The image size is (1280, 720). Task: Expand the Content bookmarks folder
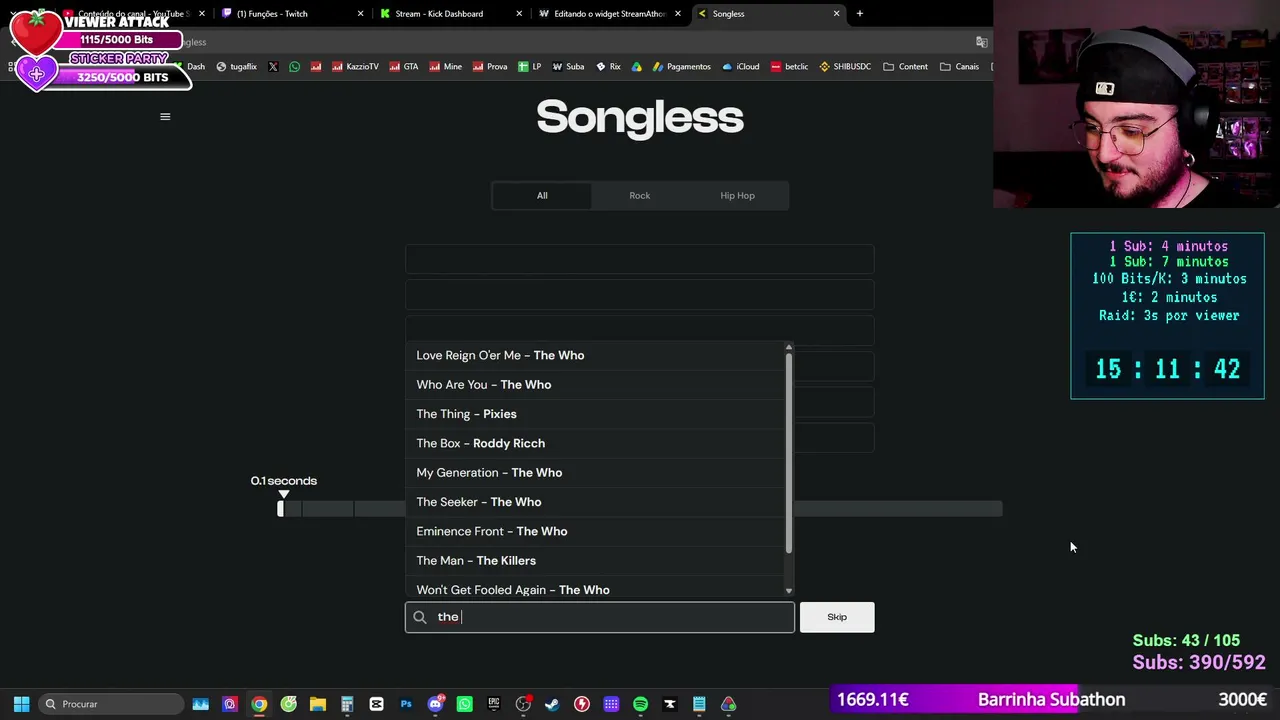click(906, 67)
